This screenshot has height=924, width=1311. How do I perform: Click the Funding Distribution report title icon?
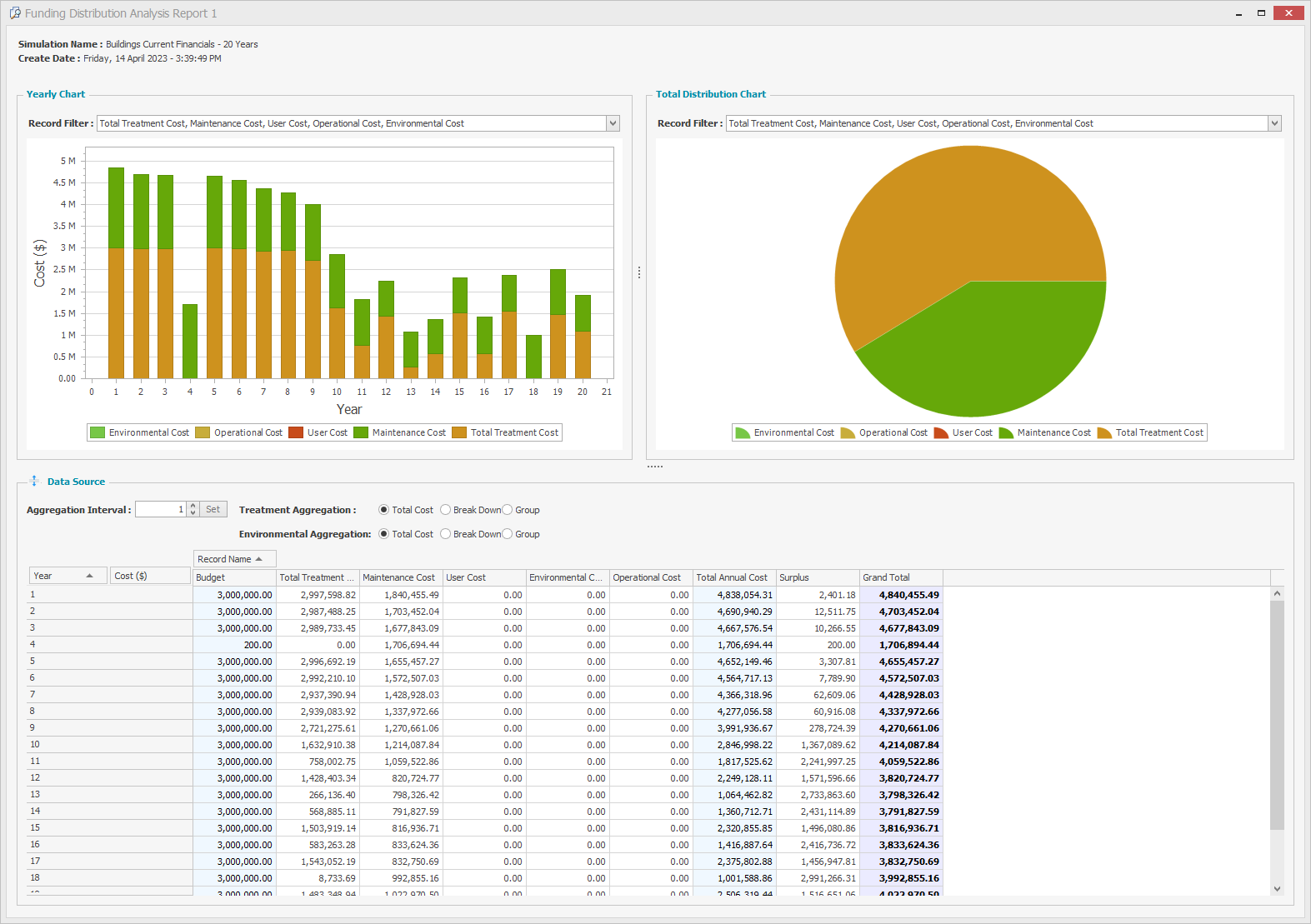(x=15, y=13)
